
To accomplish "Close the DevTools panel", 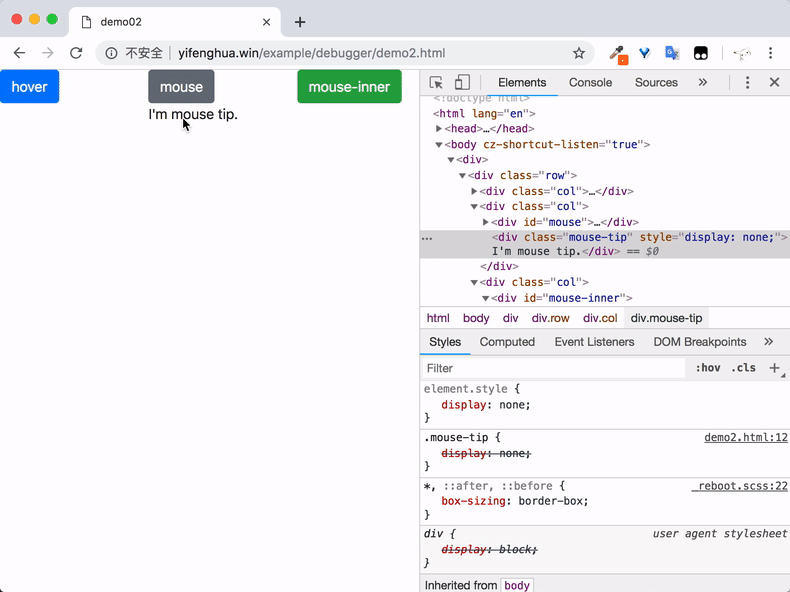I will coord(774,83).
